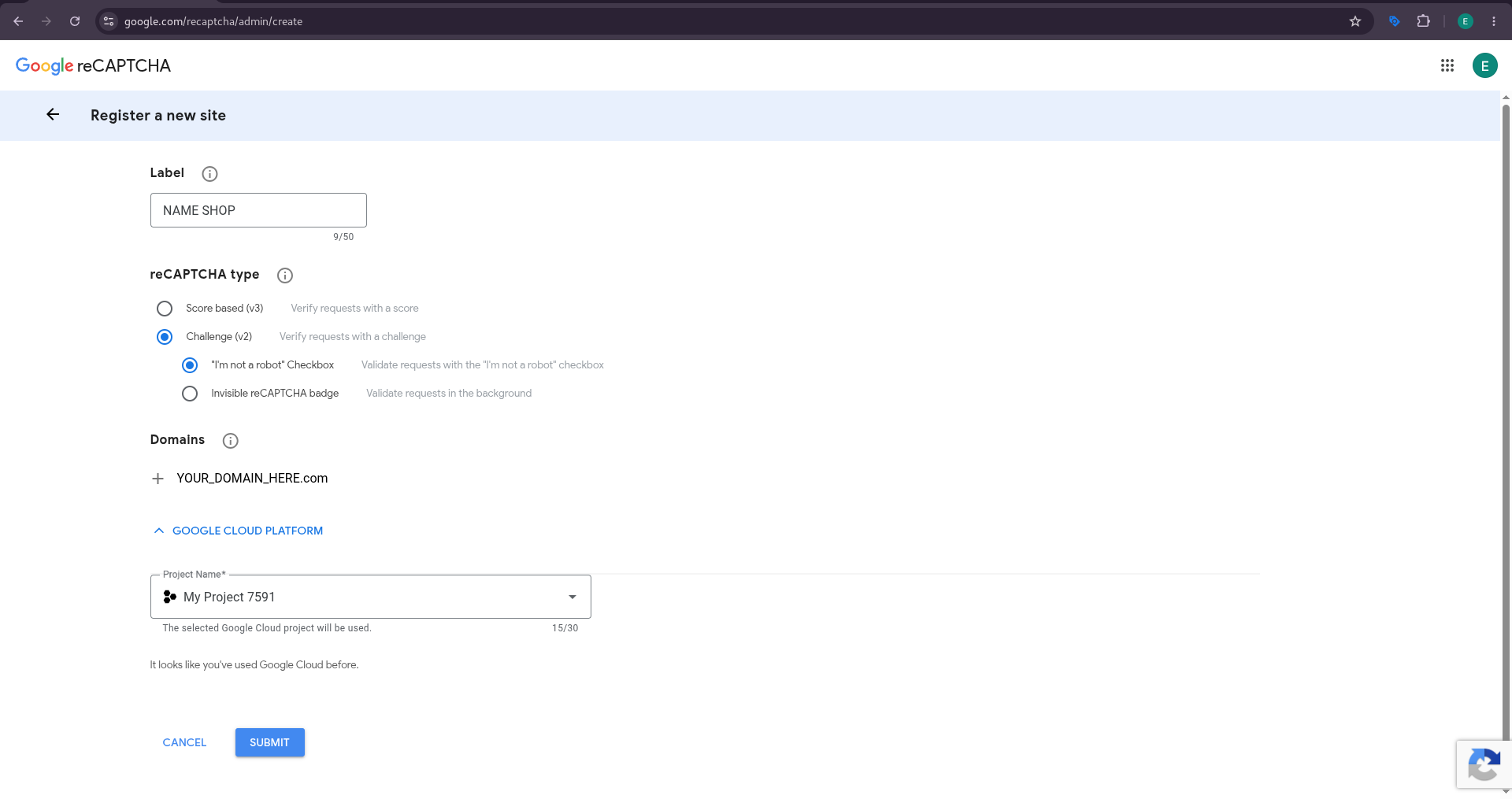
Task: Select Invisible reCAPTCHA badge option
Action: (190, 394)
